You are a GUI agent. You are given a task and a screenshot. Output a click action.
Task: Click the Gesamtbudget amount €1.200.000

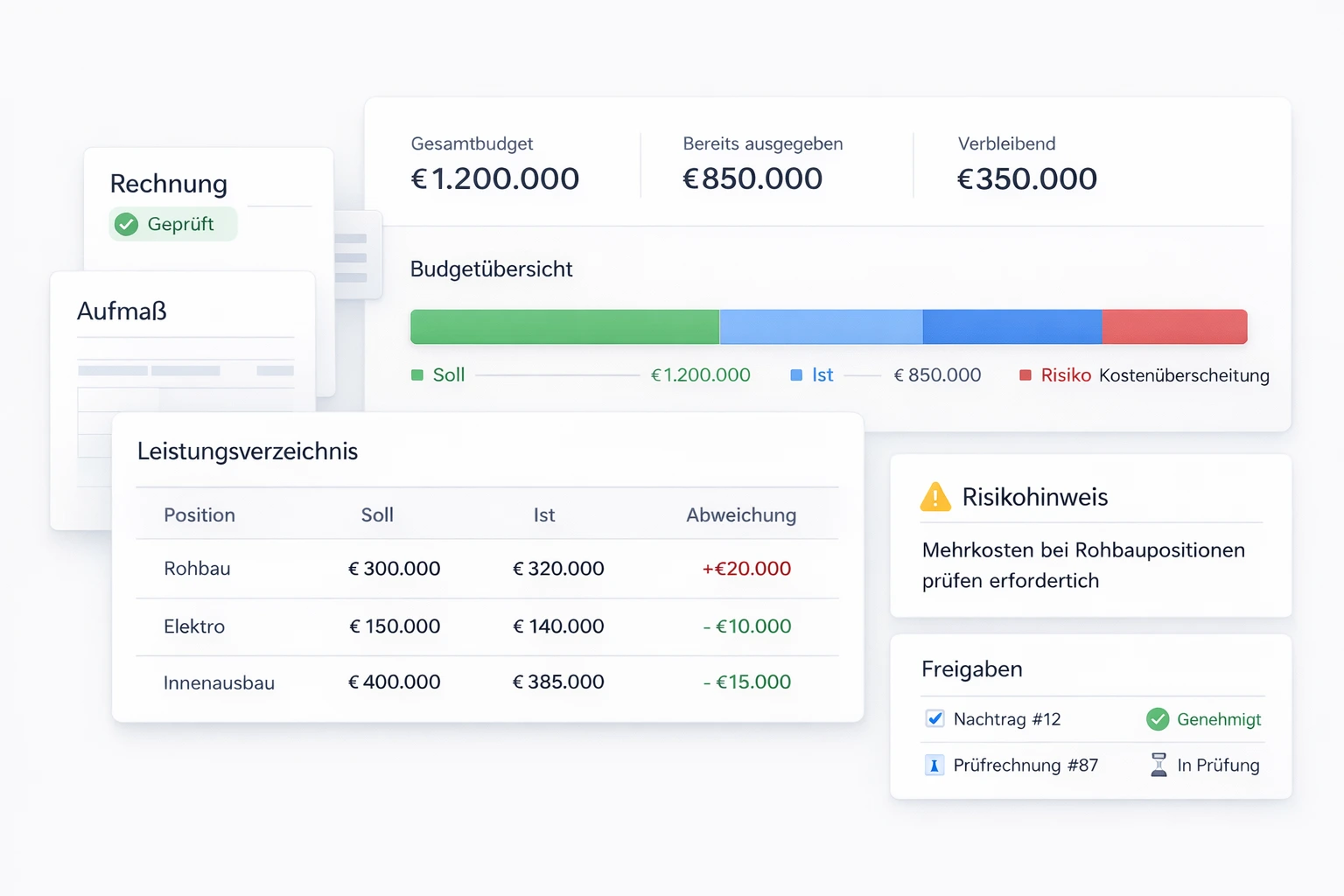495,178
